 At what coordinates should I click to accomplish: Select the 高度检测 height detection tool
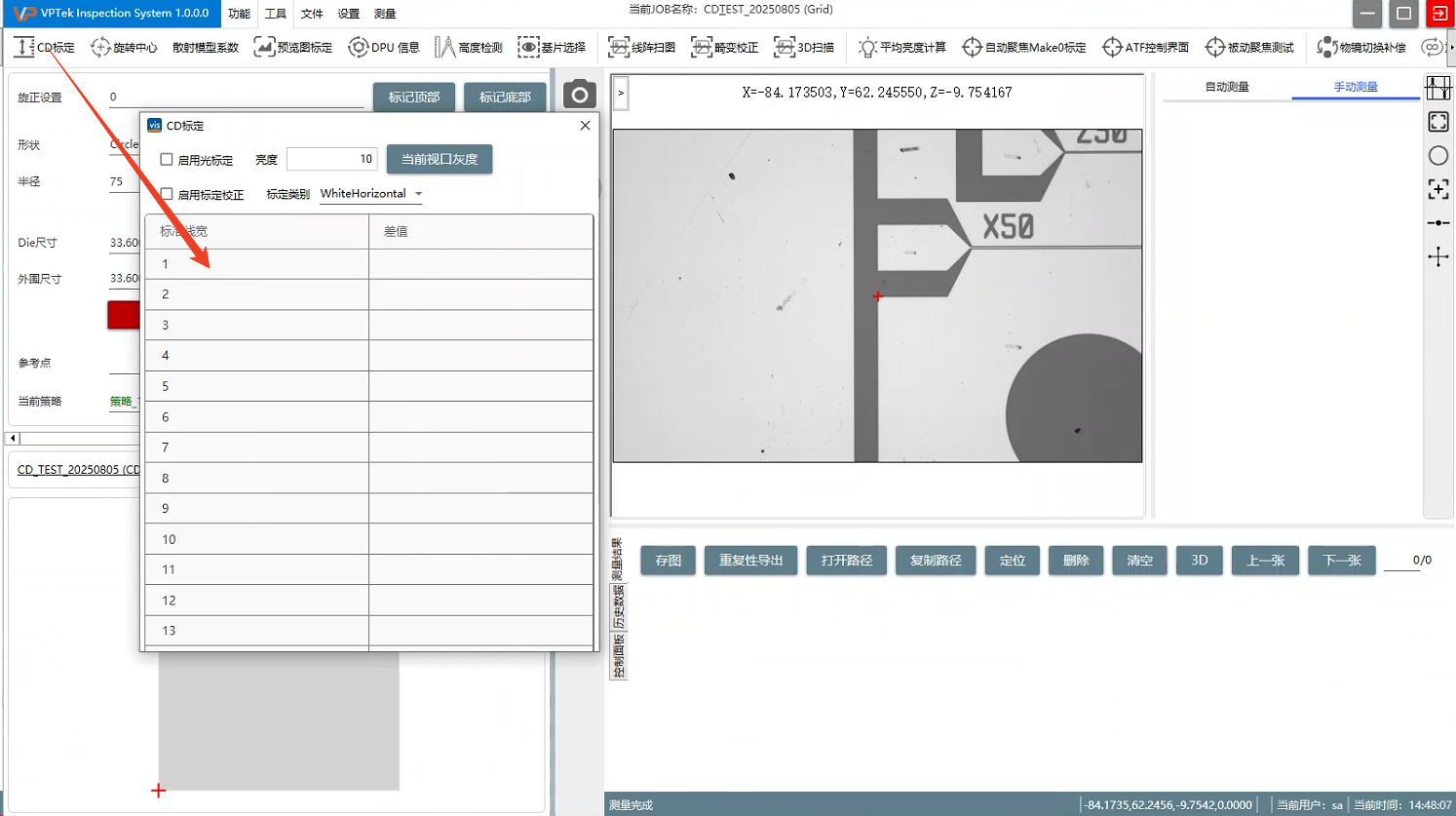click(x=469, y=47)
